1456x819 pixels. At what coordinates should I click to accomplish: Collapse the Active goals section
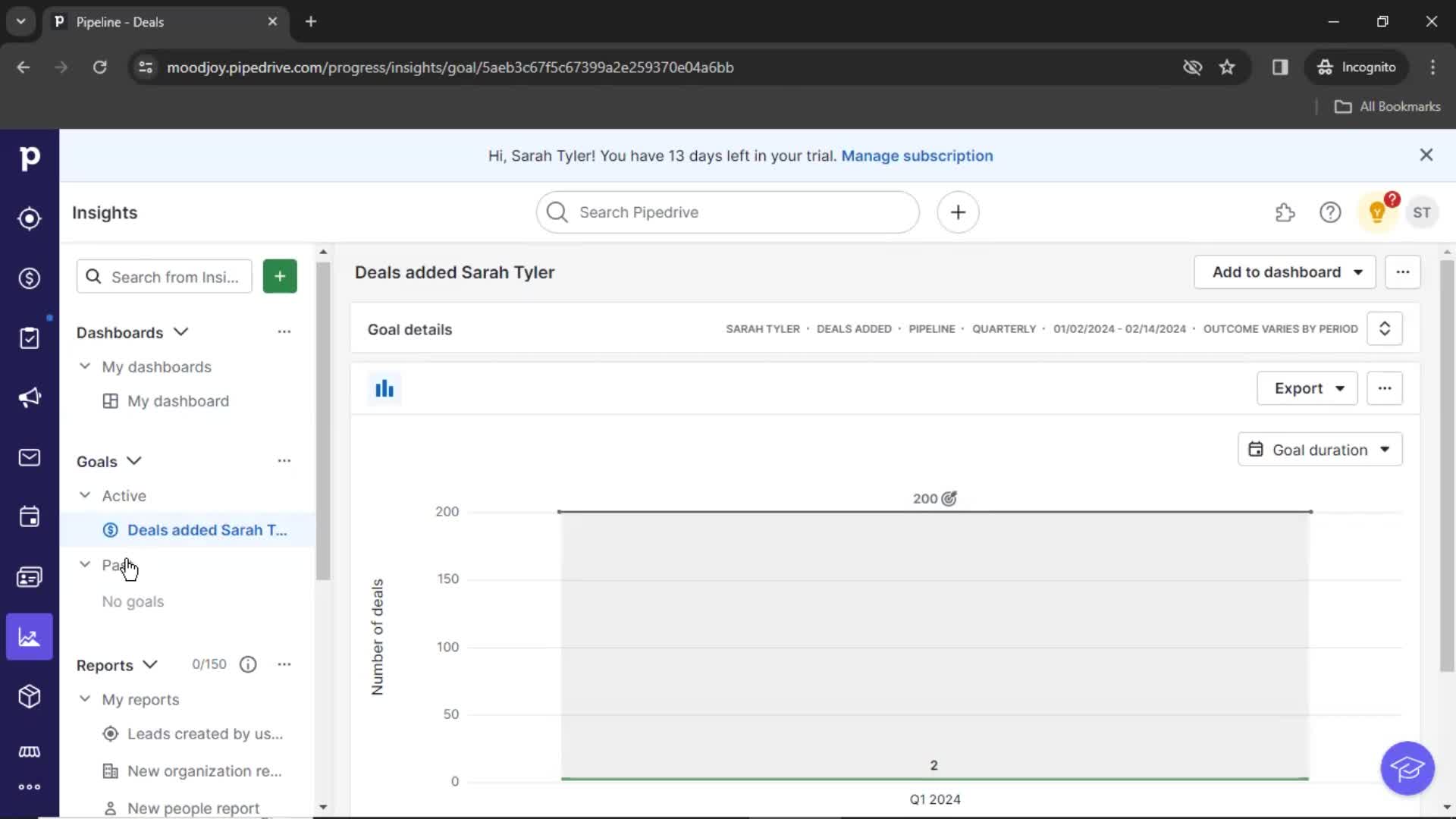pos(86,495)
